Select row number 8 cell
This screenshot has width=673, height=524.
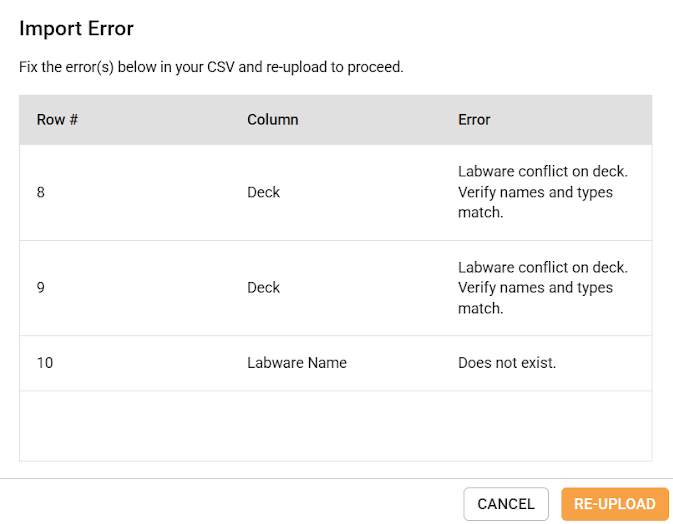(x=41, y=192)
